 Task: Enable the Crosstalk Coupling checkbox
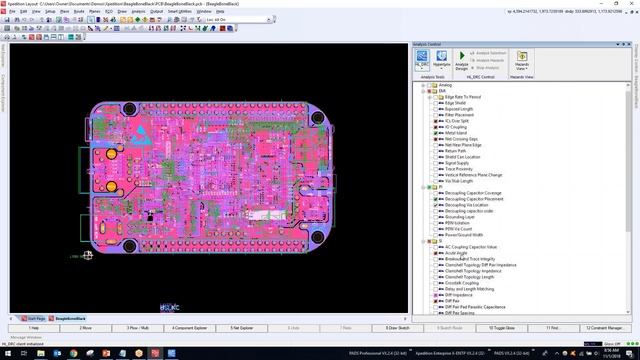point(436,283)
